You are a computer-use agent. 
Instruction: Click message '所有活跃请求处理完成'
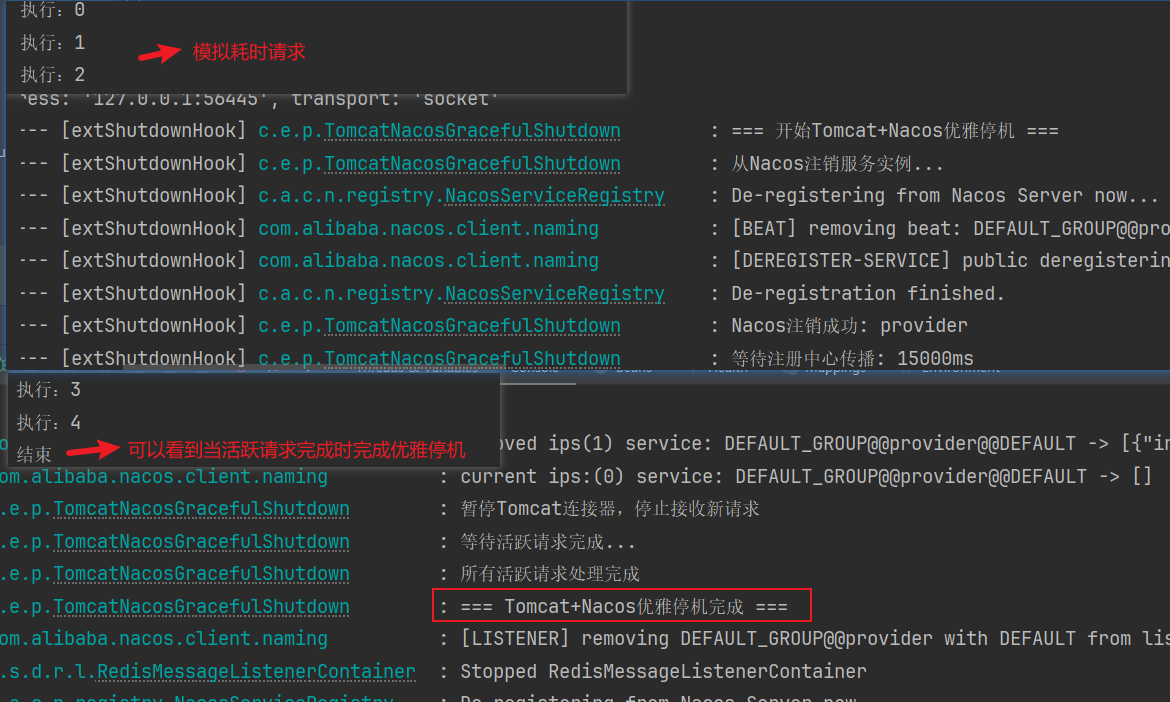click(x=550, y=574)
